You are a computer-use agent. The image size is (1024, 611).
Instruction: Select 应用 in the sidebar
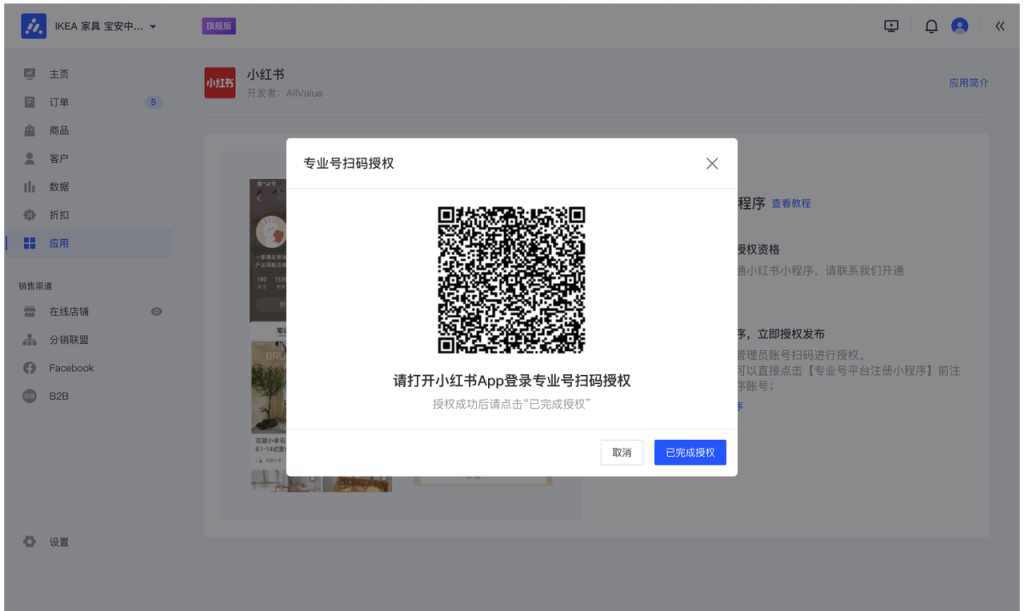pos(89,243)
